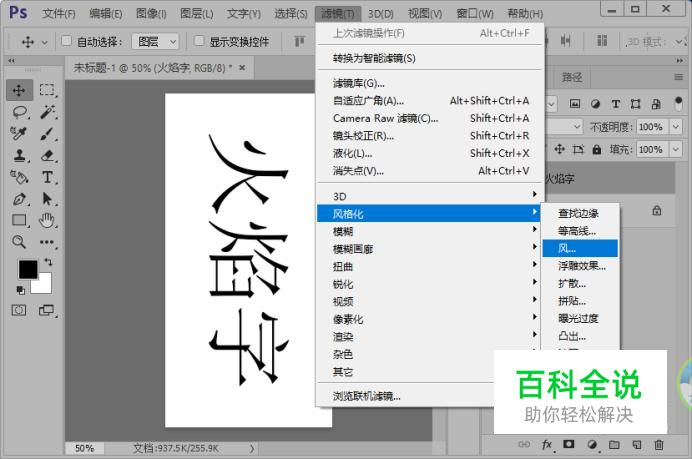Filter layers by smart object icon
Viewport: 692px width, 459px height.
656,104
